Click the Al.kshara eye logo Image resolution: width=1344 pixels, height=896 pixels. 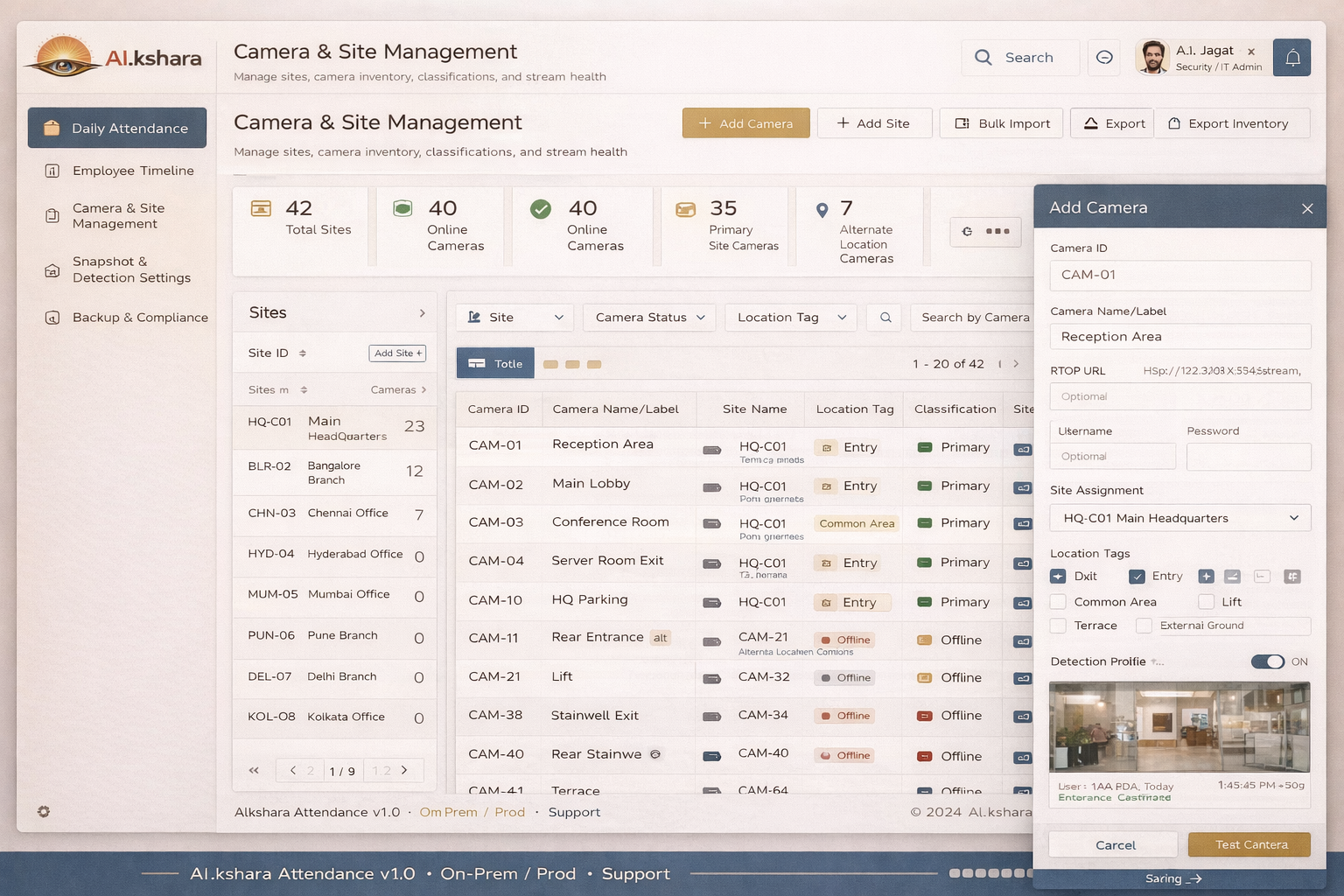pos(62,57)
